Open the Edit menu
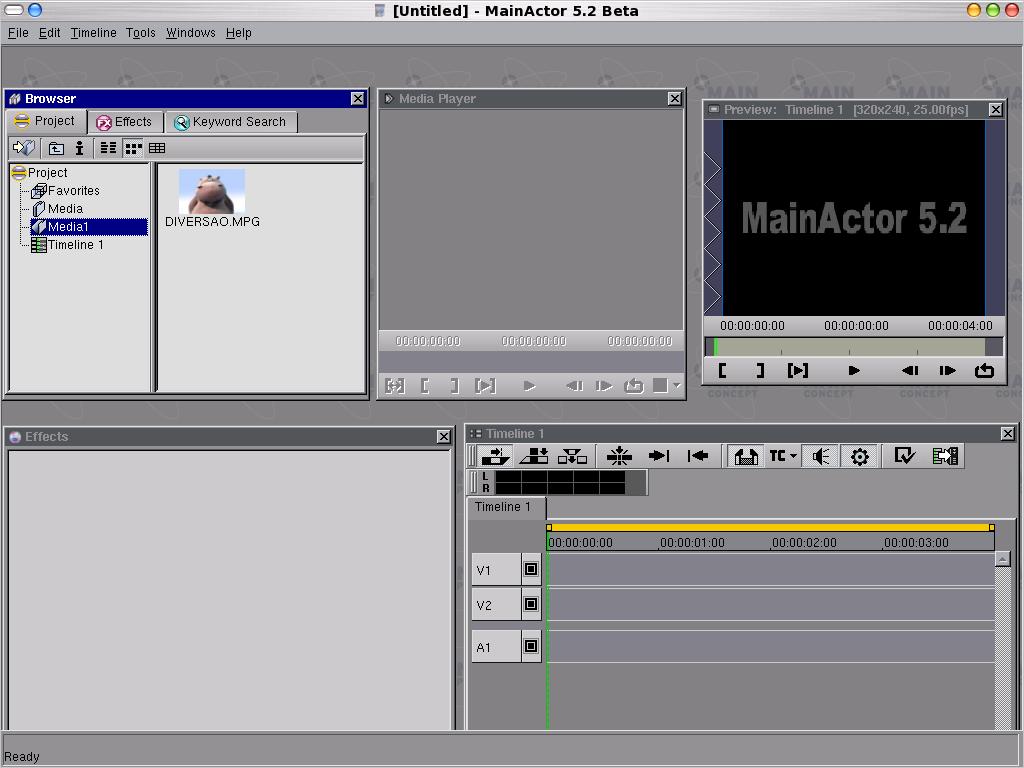 49,33
